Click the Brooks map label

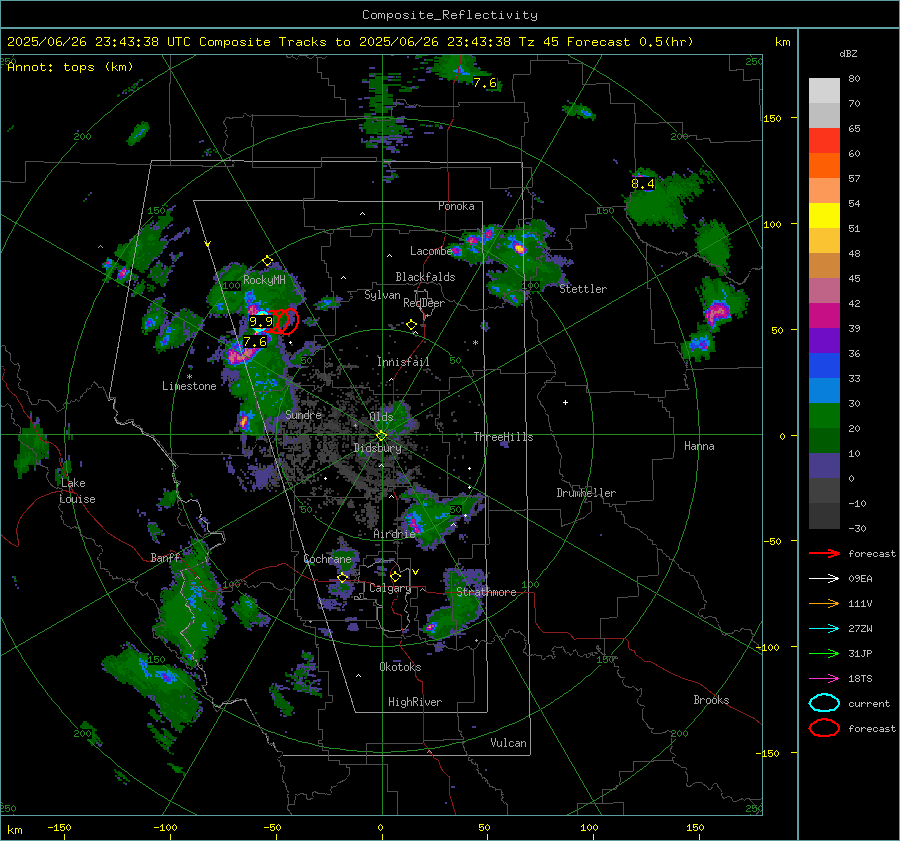click(711, 700)
